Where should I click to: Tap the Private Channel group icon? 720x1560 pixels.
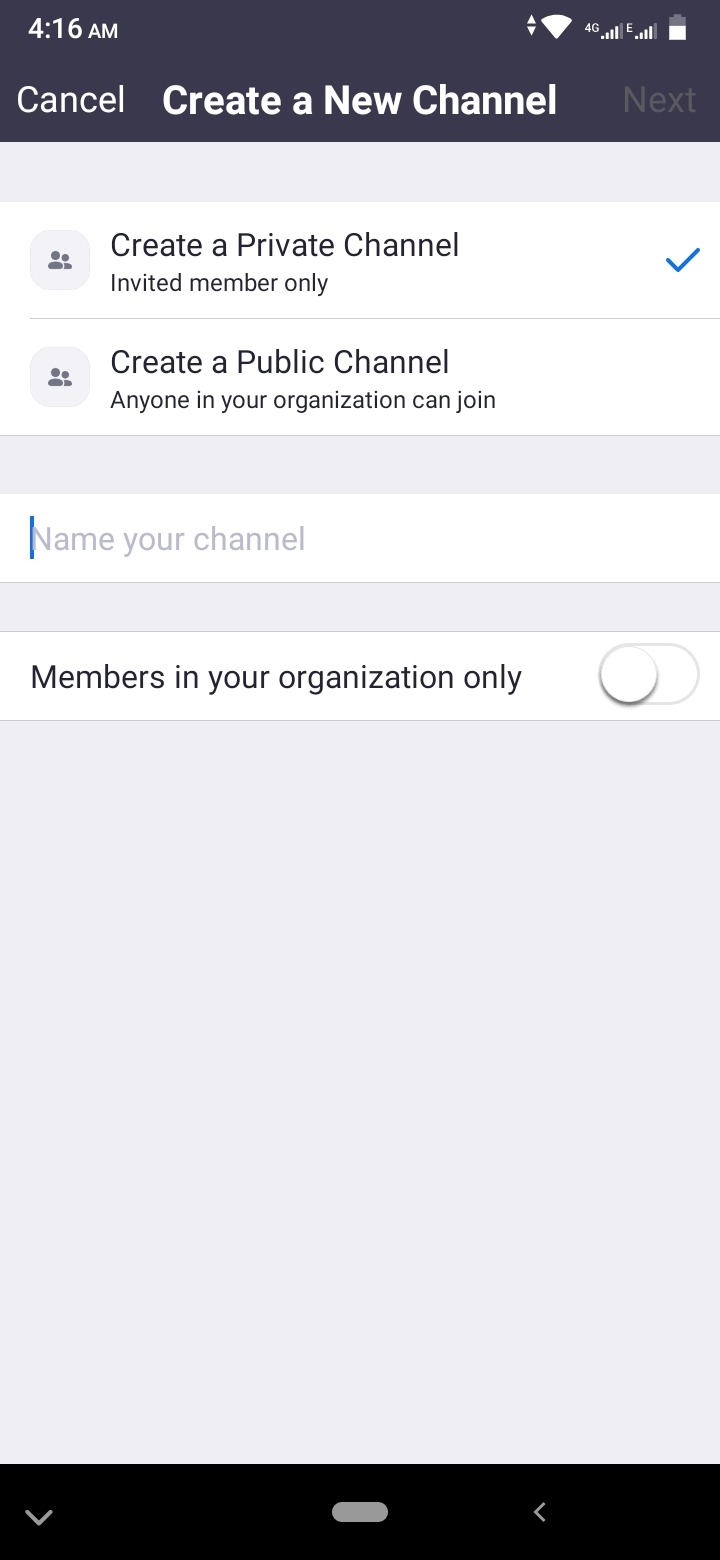point(60,261)
